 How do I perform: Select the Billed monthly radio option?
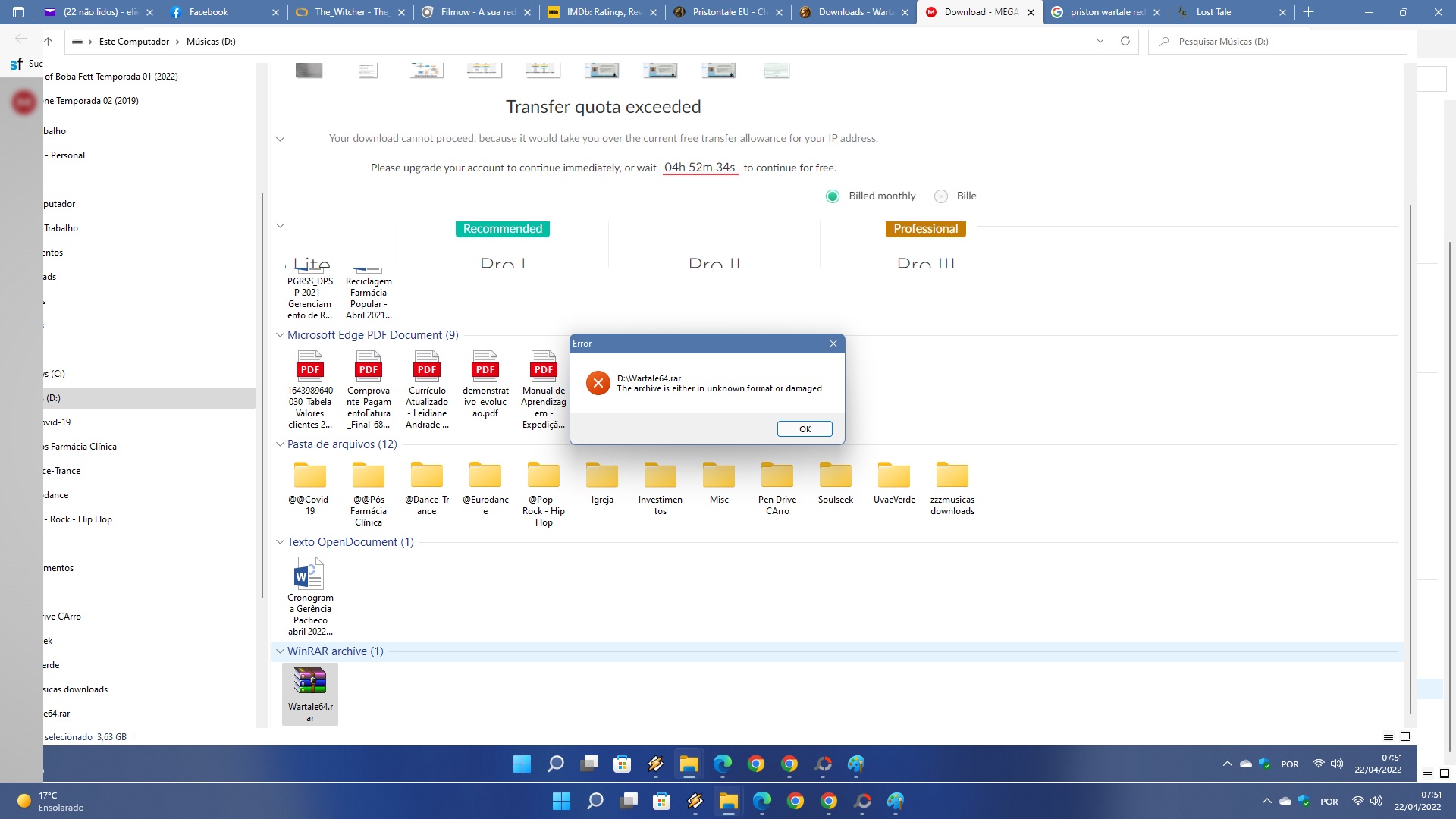tap(833, 196)
